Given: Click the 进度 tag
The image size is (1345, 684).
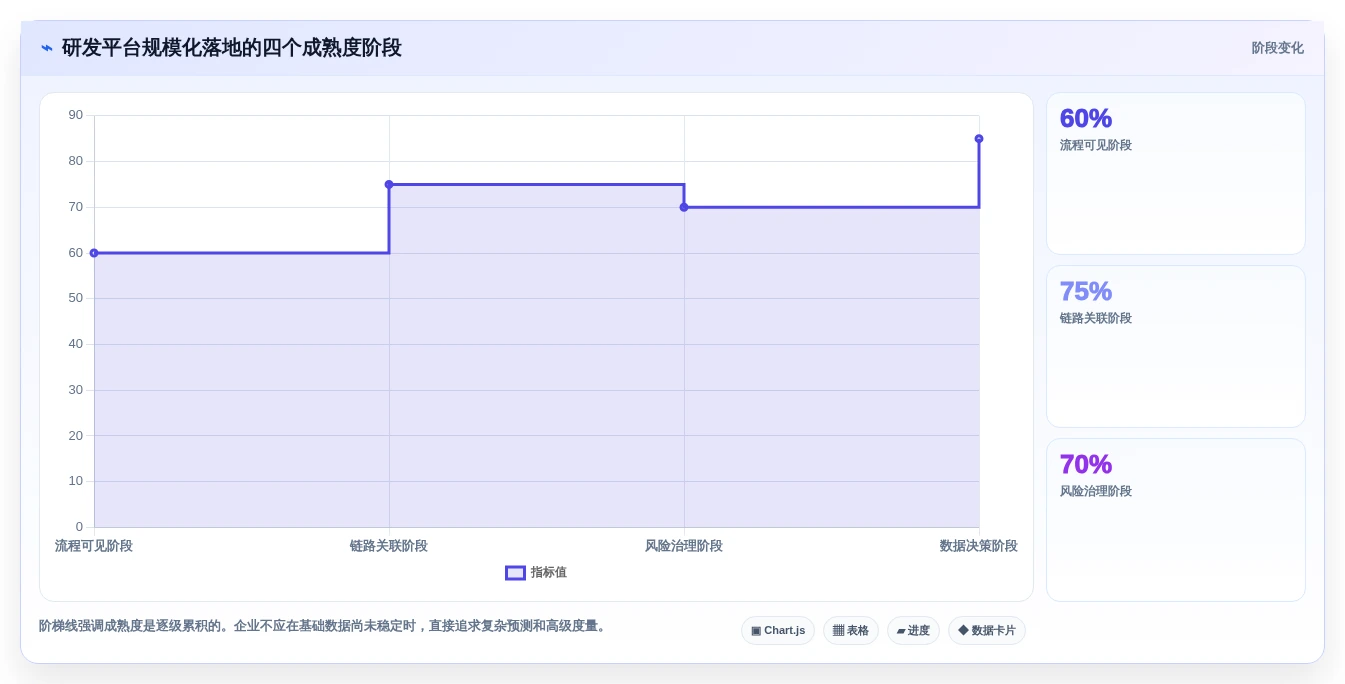Looking at the screenshot, I should 913,631.
